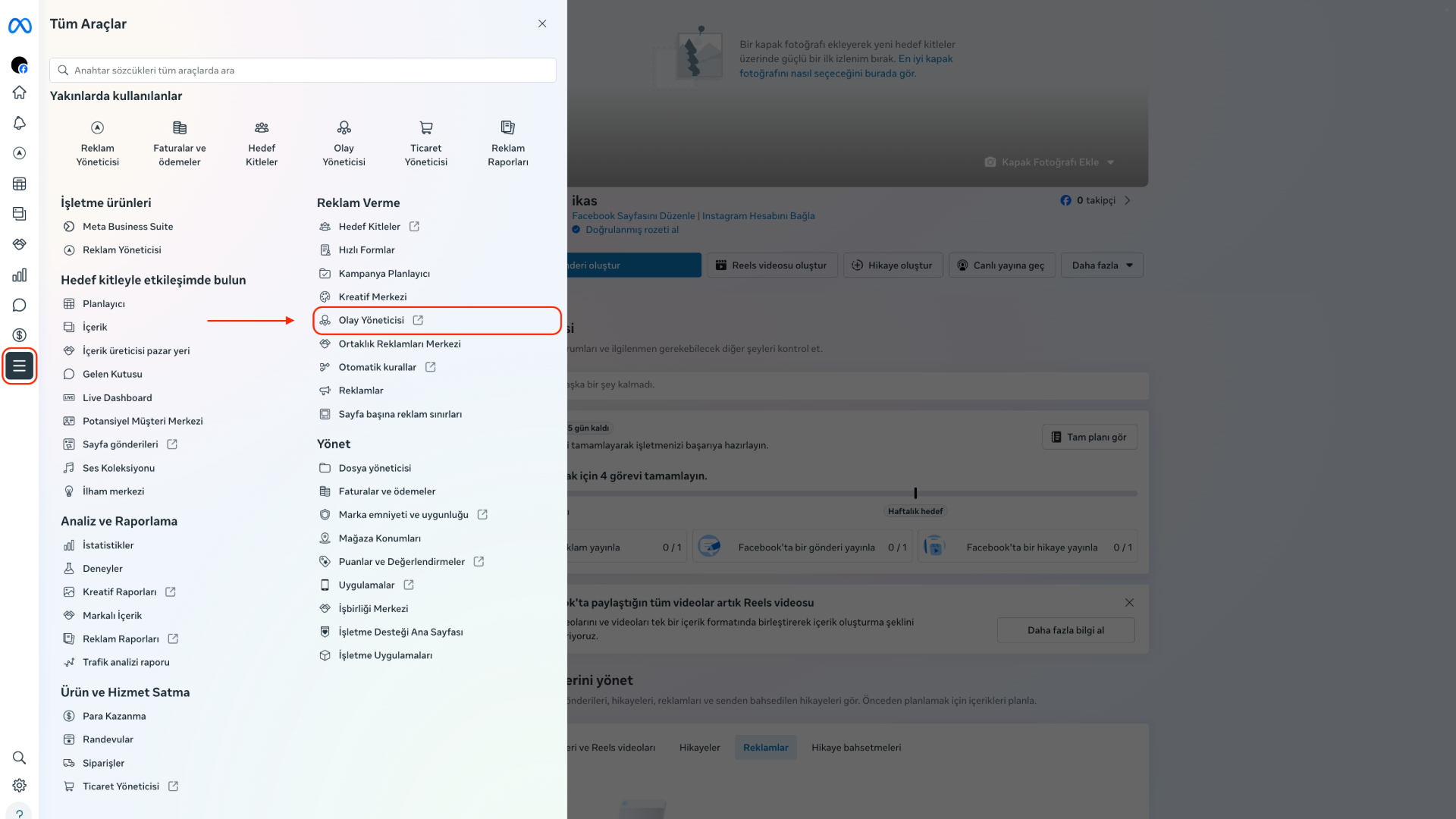
Task: Click the table grid icon in sidebar
Action: [x=20, y=184]
